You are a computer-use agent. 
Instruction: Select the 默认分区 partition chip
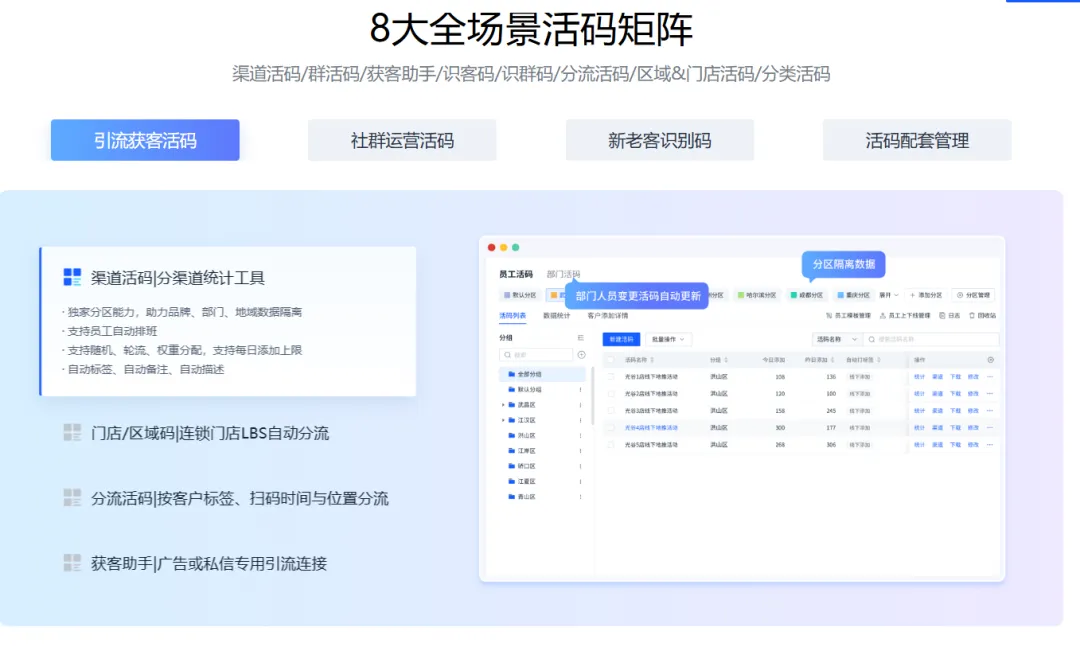tap(520, 295)
